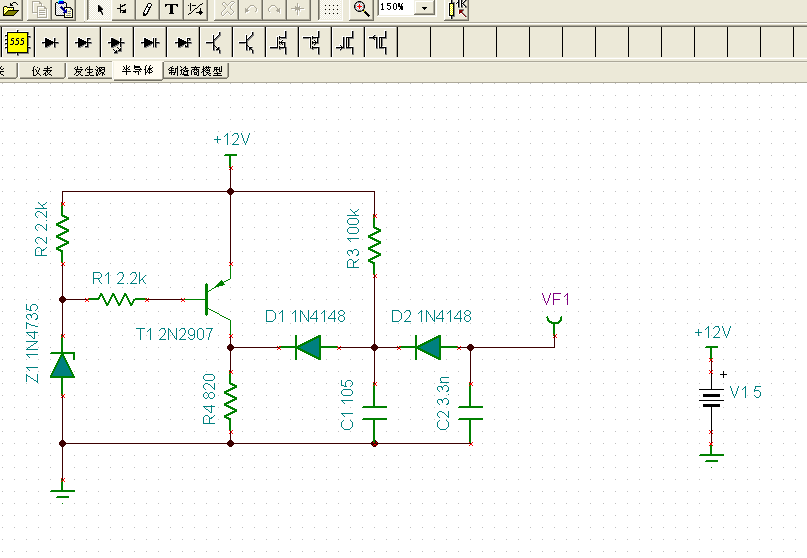Switch to the 仪表 tab

point(42,71)
